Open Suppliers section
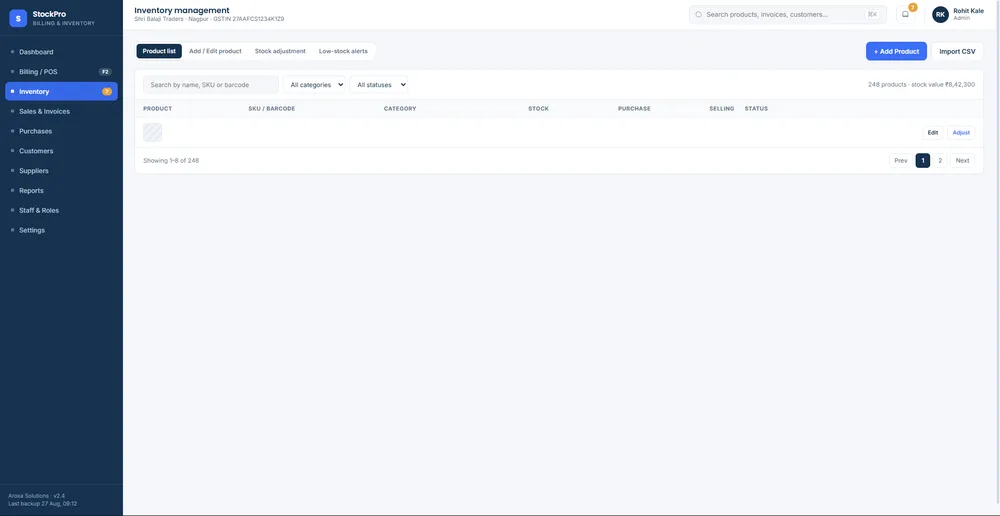This screenshot has width=1000, height=516. point(61,170)
